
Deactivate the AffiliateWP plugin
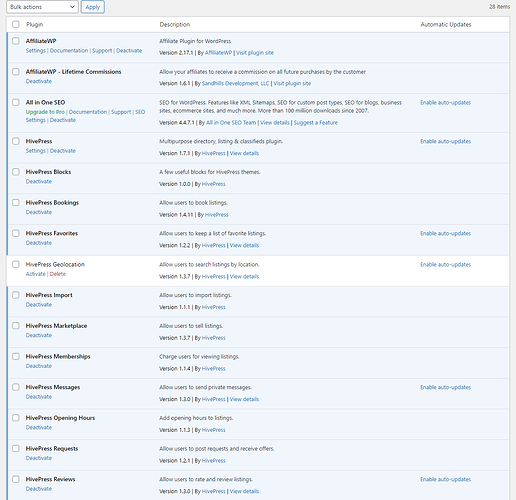tap(129, 51)
